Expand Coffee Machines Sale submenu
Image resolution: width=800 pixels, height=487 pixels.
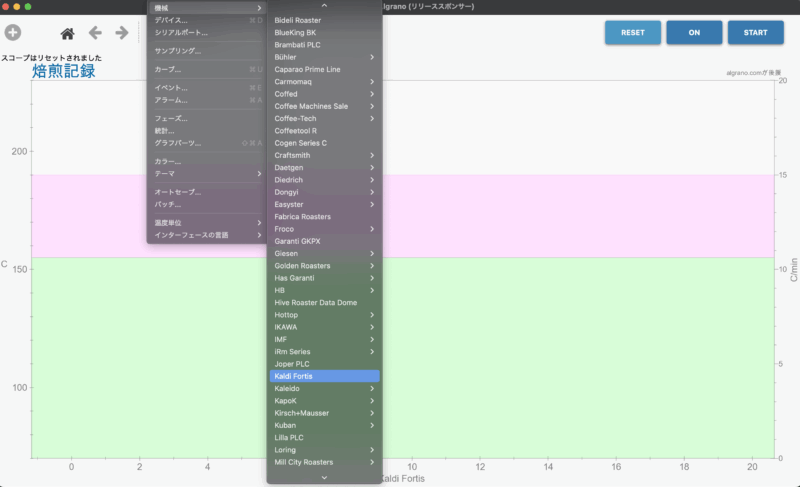(324, 106)
